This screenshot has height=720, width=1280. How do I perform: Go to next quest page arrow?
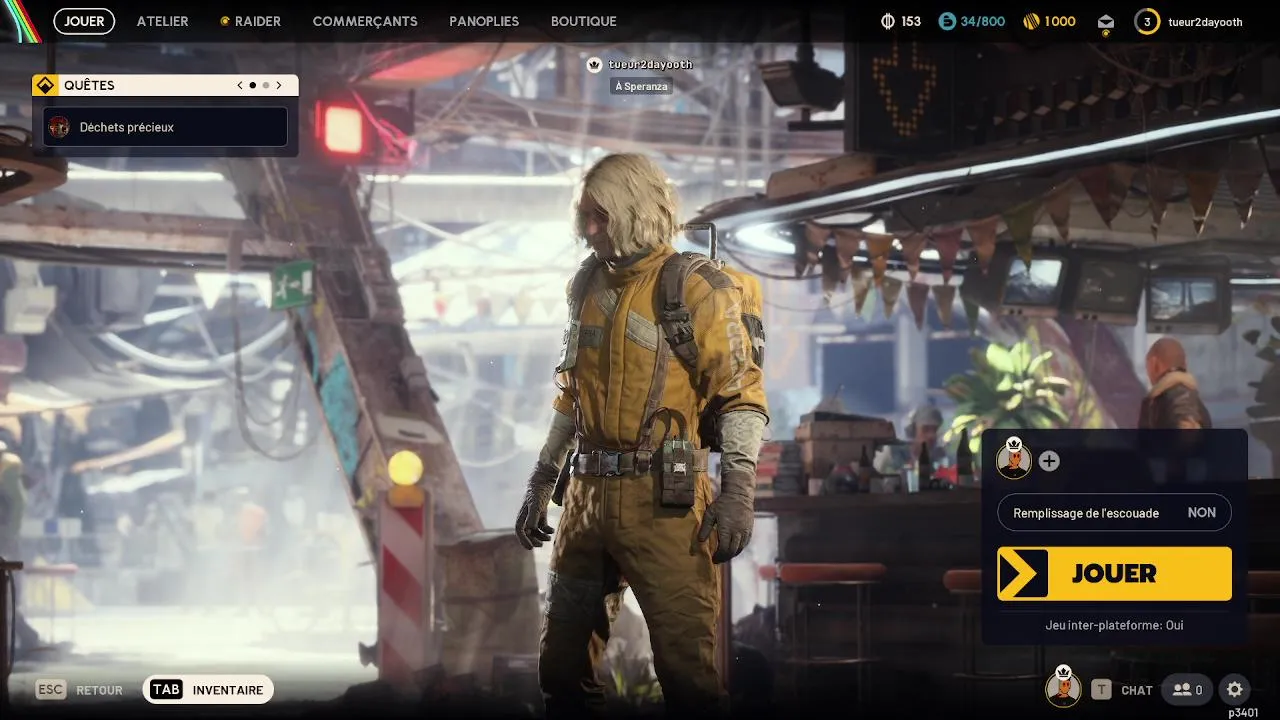click(279, 85)
